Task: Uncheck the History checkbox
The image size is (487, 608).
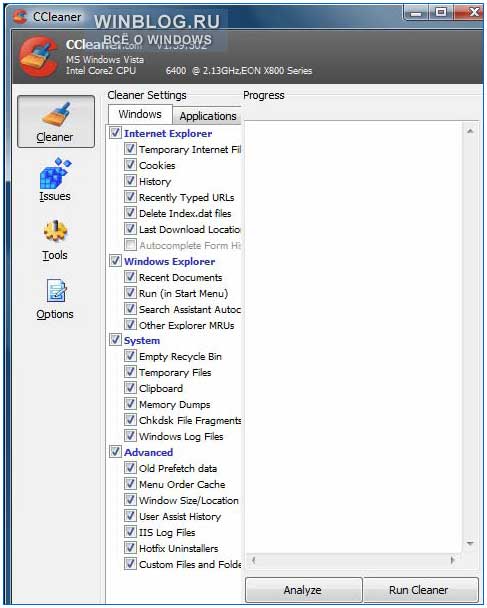Action: point(130,181)
